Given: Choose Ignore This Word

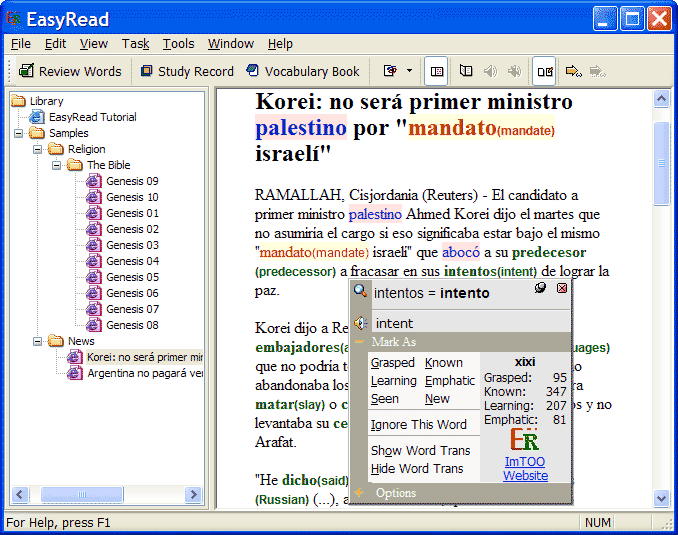Looking at the screenshot, I should [419, 425].
